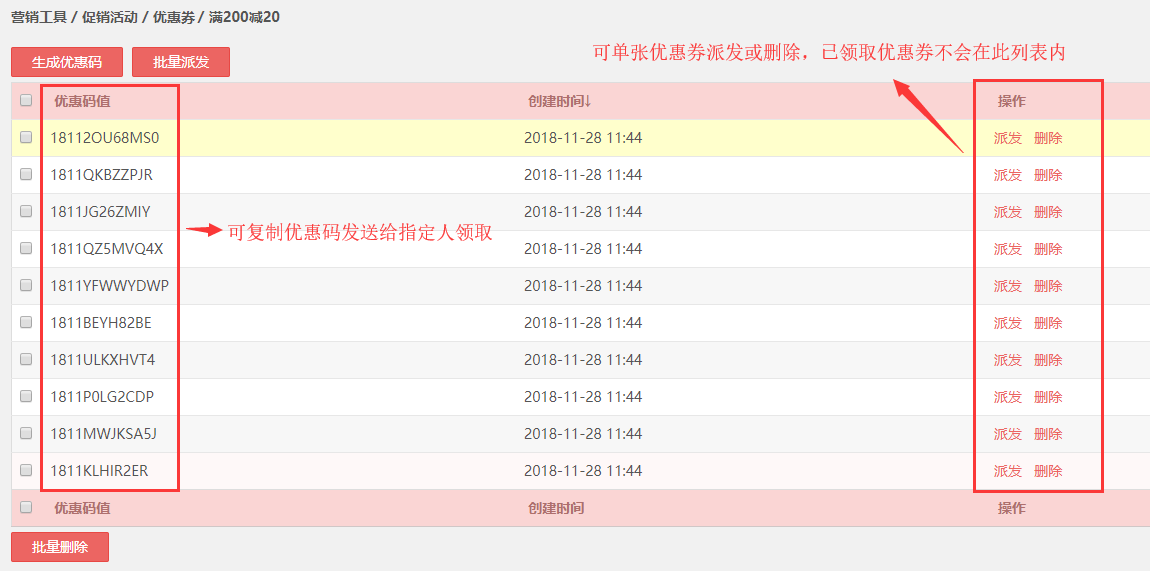Delete the coupon 1811QKBZZPJR via 删除
The width and height of the screenshot is (1150, 571).
[x=1048, y=175]
